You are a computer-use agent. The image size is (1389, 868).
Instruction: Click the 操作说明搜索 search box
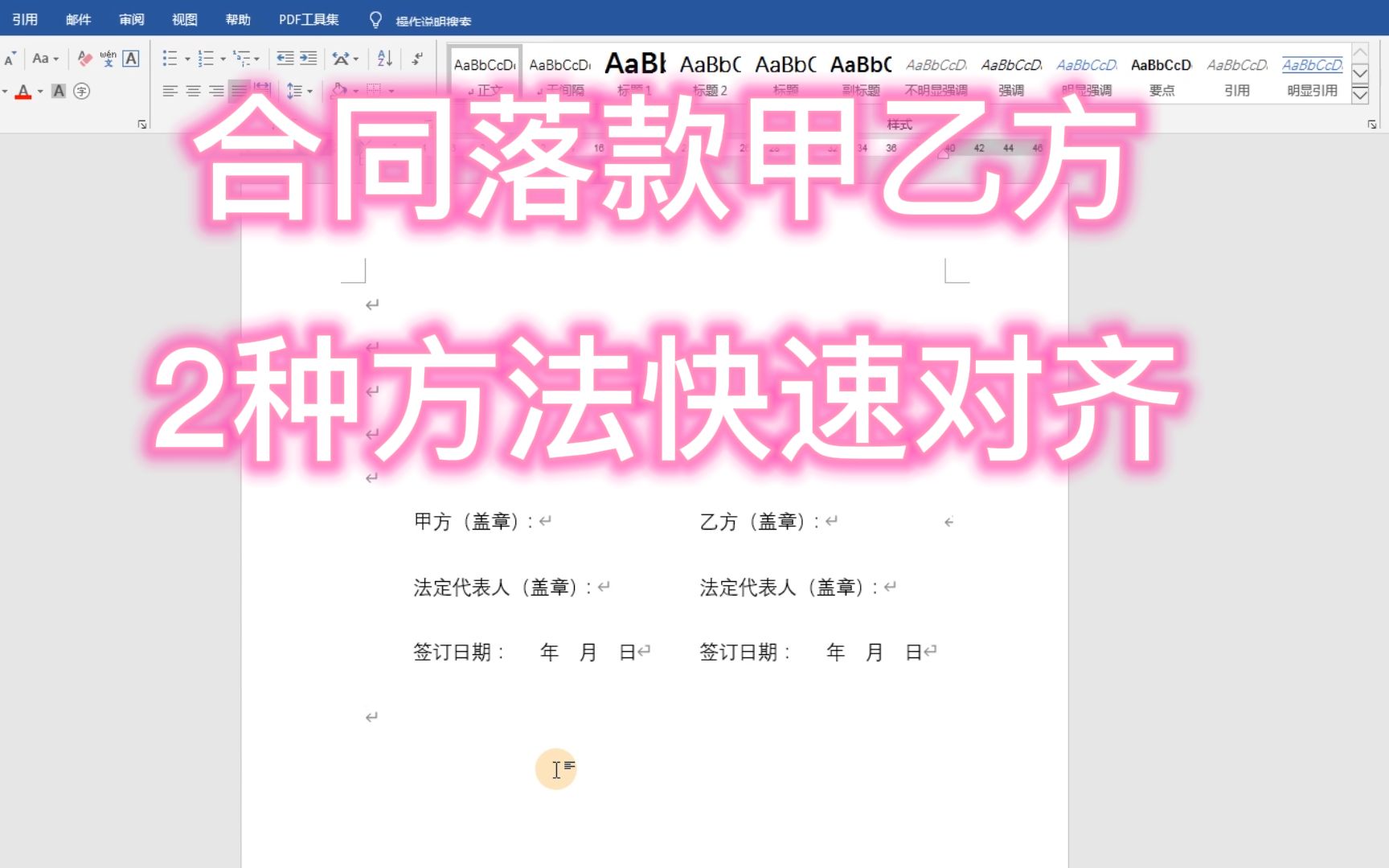pos(433,21)
